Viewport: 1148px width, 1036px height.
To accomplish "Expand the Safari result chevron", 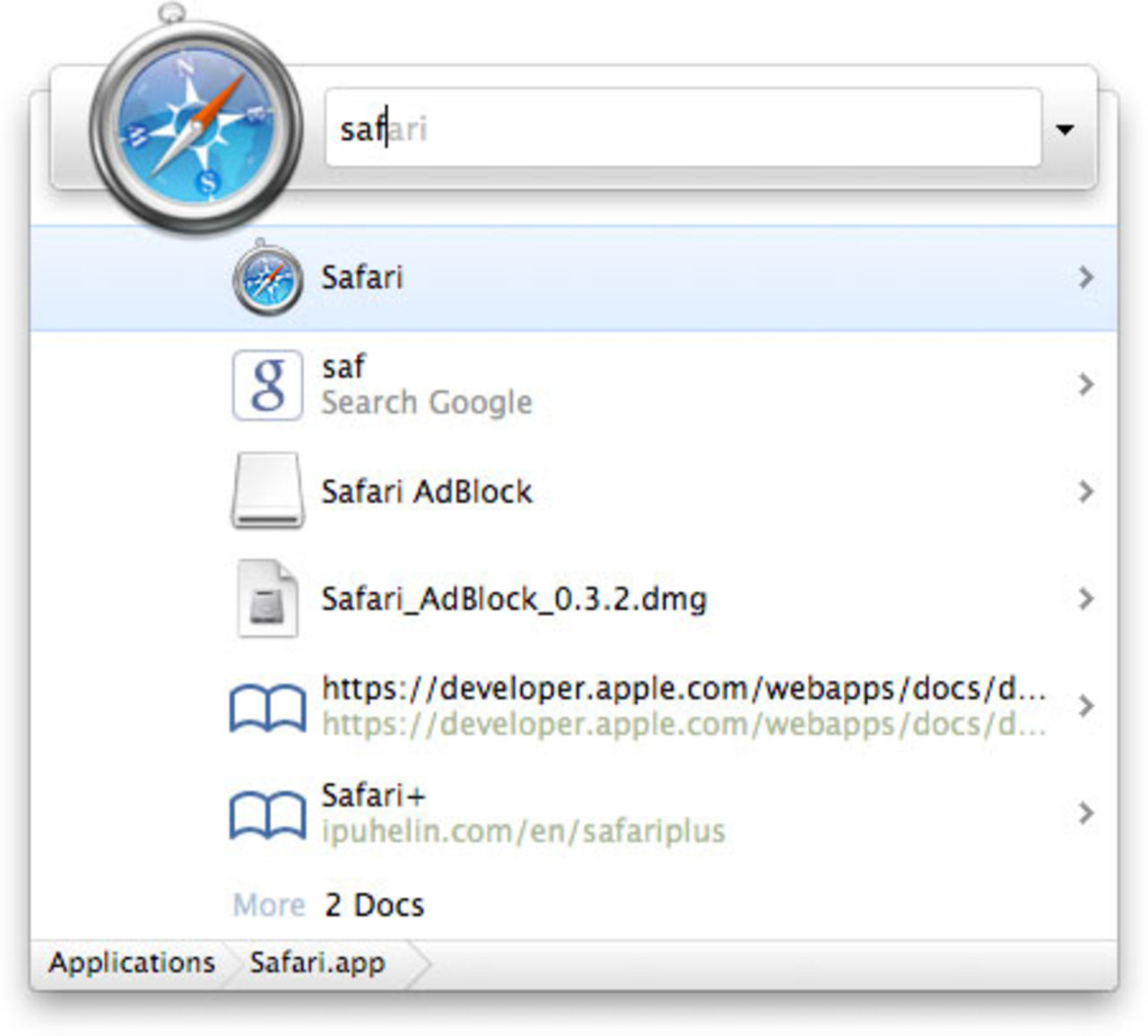I will [x=1086, y=277].
